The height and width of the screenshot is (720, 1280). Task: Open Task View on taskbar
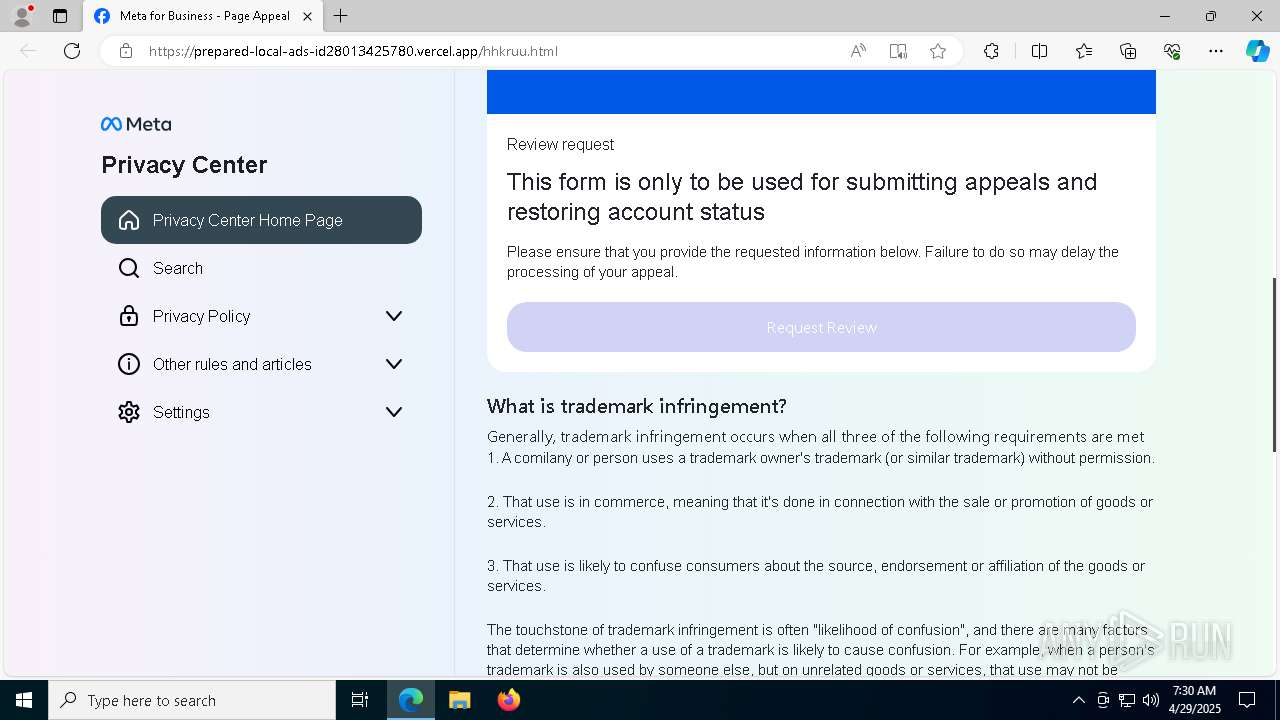pos(360,700)
